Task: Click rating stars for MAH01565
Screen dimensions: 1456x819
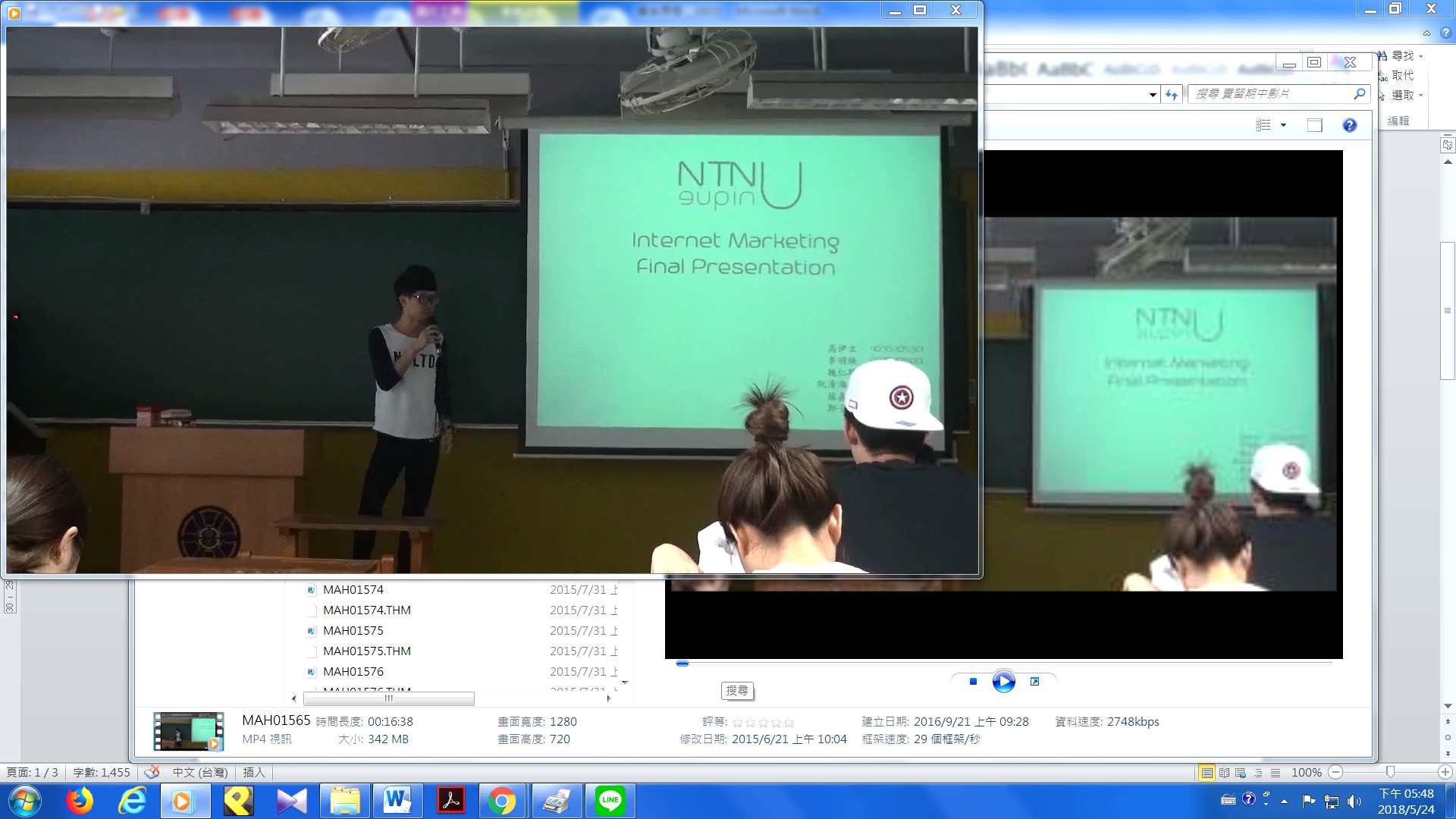Action: 763,723
